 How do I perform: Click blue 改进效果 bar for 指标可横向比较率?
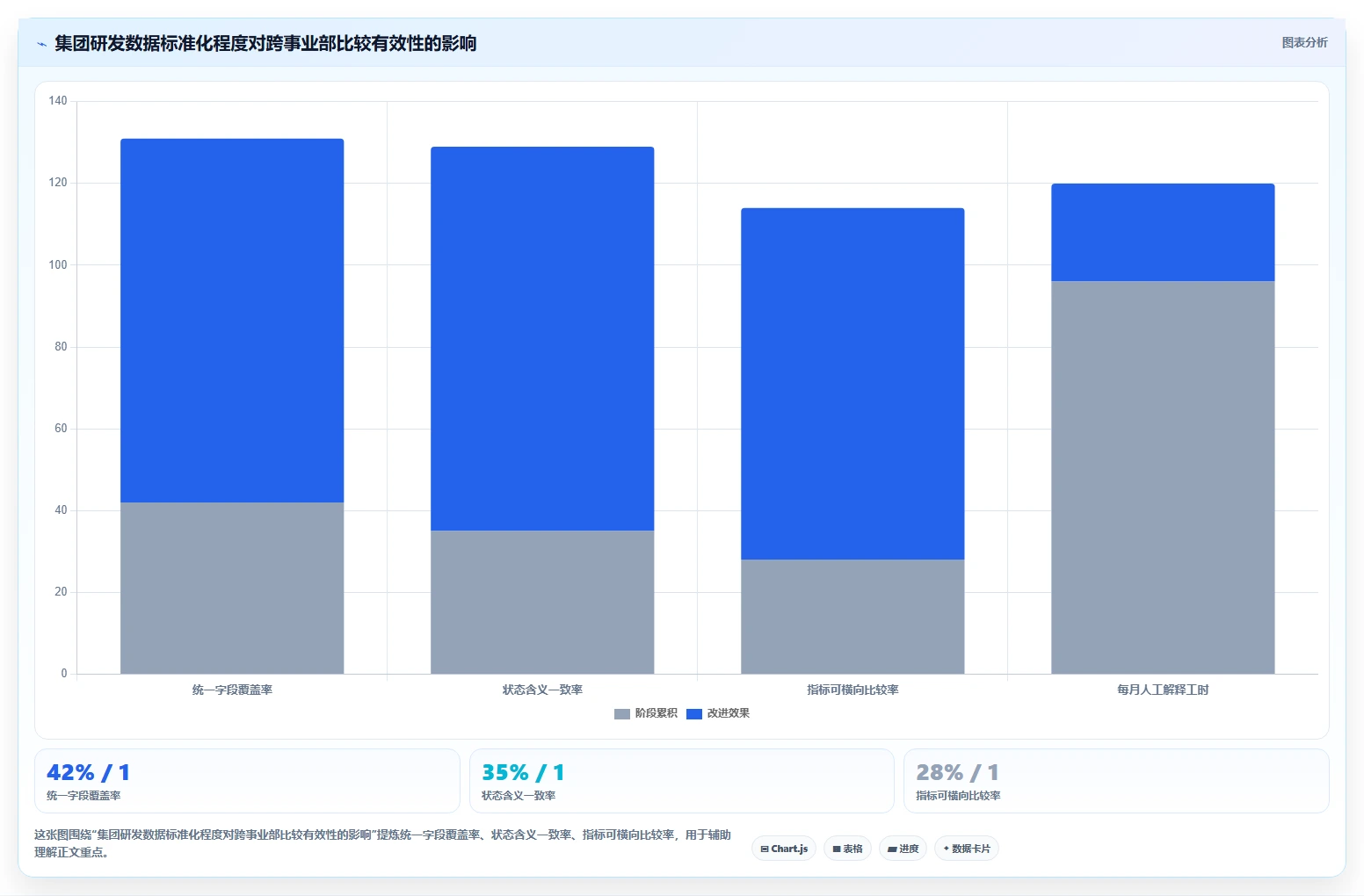click(x=852, y=384)
